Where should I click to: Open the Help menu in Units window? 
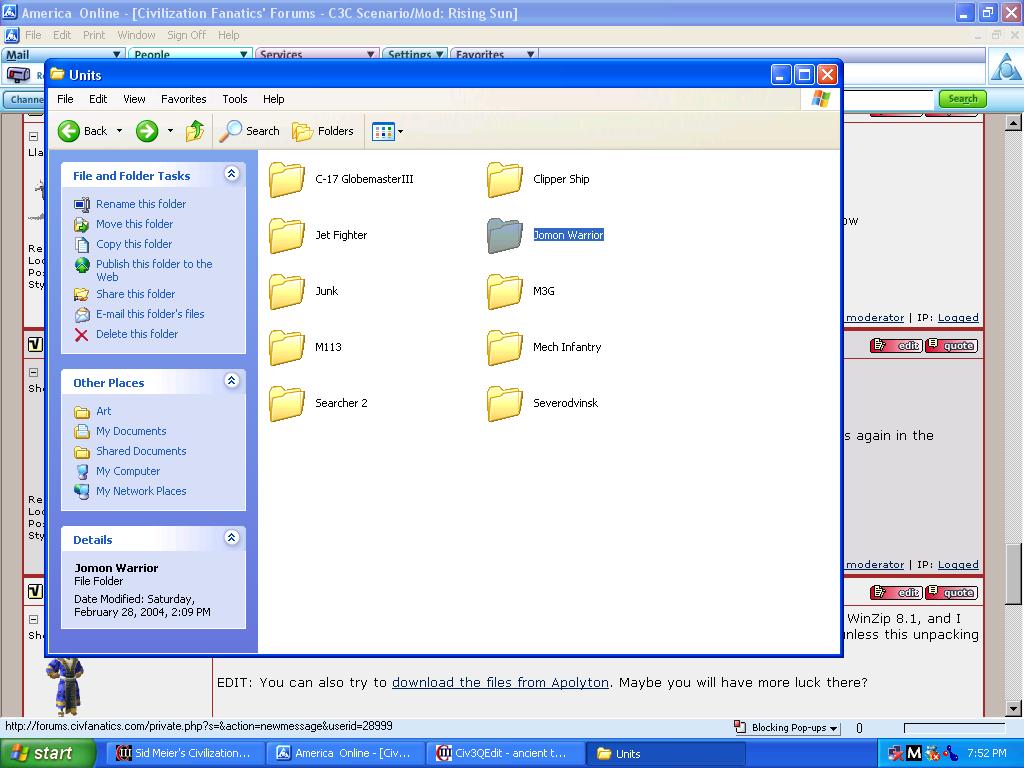click(x=274, y=99)
